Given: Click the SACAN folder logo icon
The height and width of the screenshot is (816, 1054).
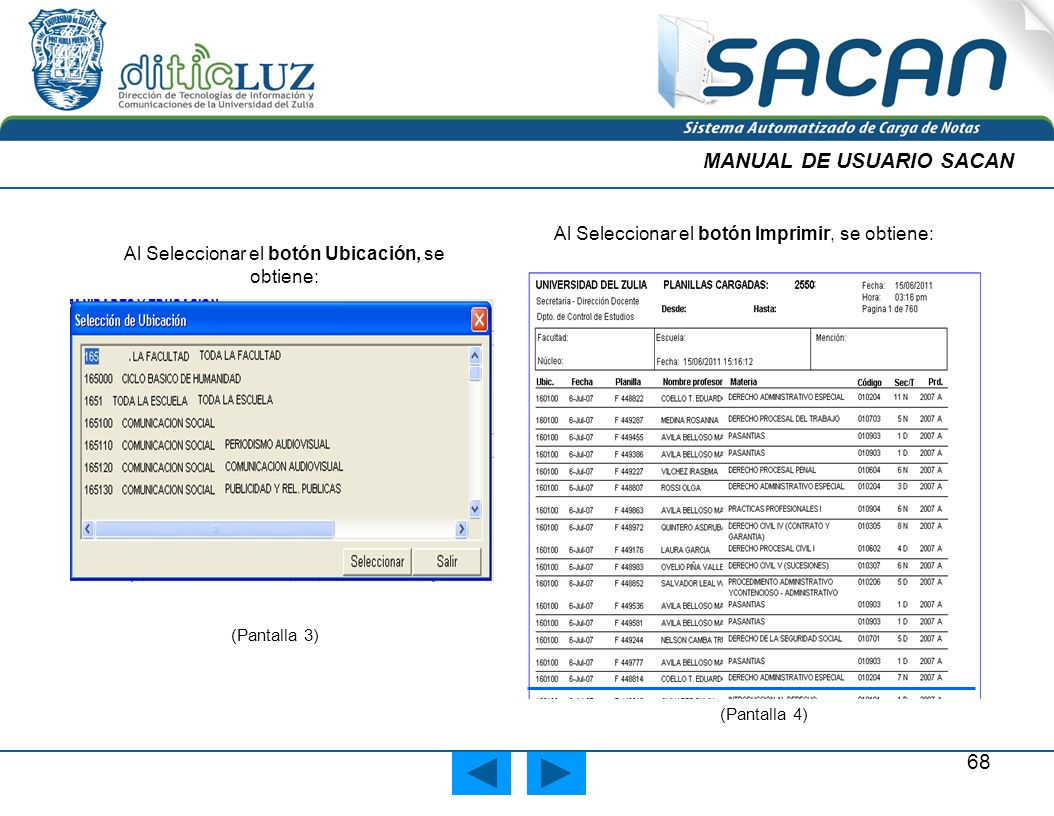Looking at the screenshot, I should click(685, 62).
